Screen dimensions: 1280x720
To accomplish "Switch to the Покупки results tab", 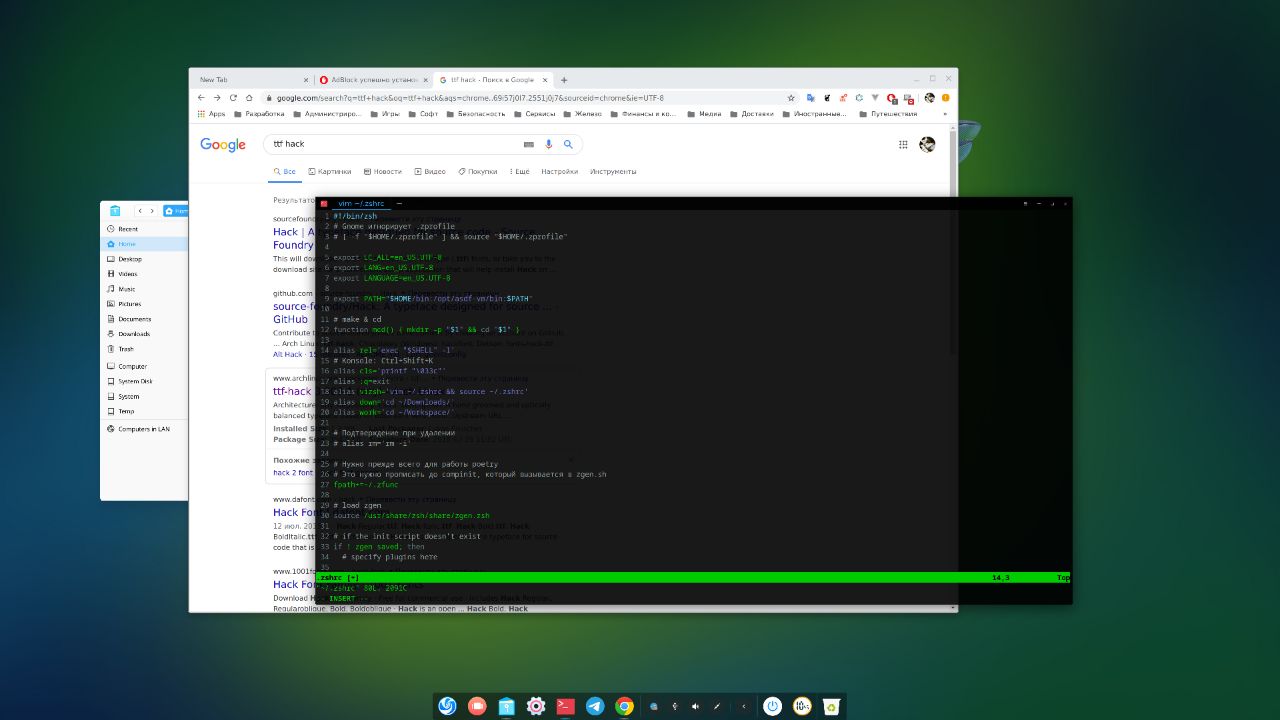I will pyautogui.click(x=478, y=171).
